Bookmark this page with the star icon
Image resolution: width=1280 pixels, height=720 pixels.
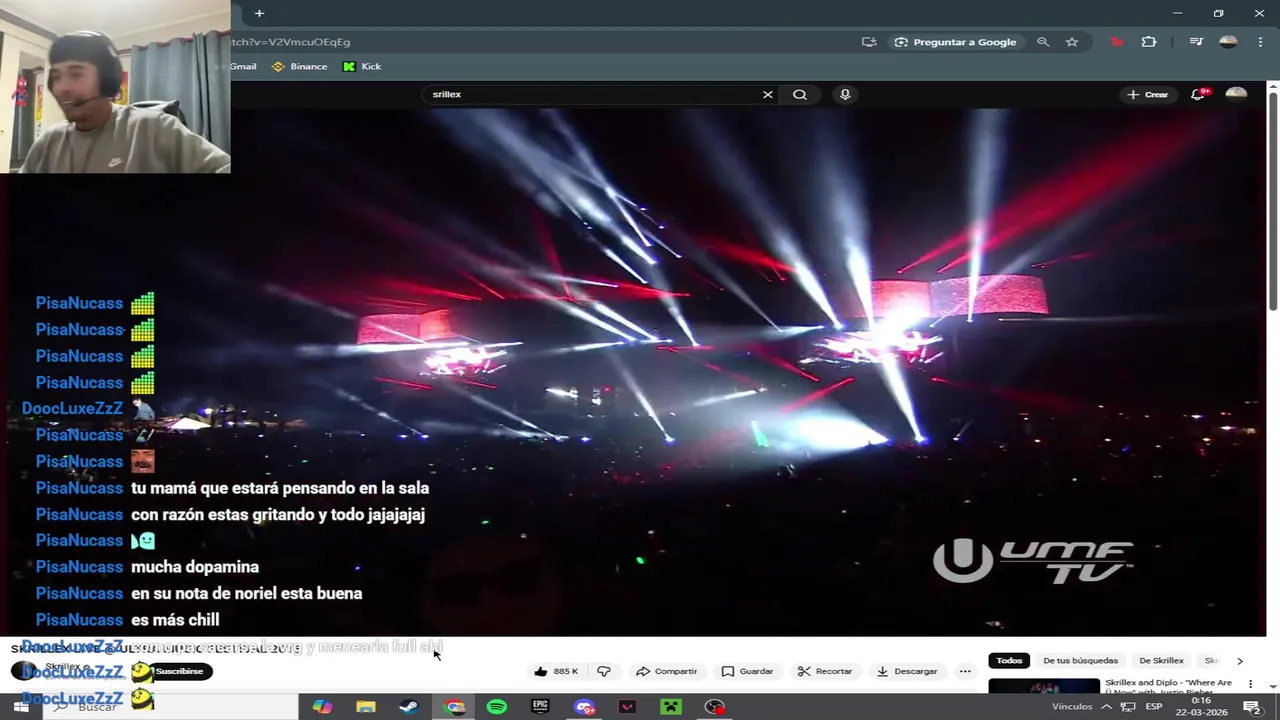point(1072,42)
